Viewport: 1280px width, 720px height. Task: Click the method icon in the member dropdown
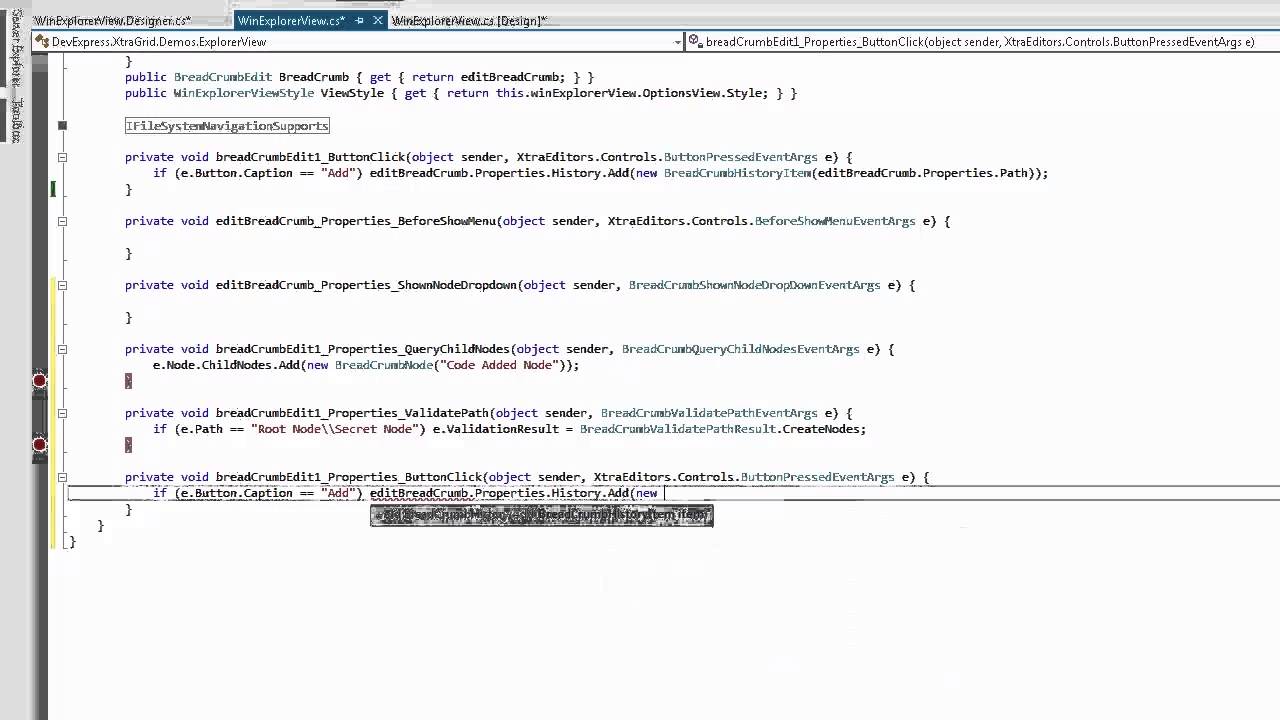coord(697,42)
